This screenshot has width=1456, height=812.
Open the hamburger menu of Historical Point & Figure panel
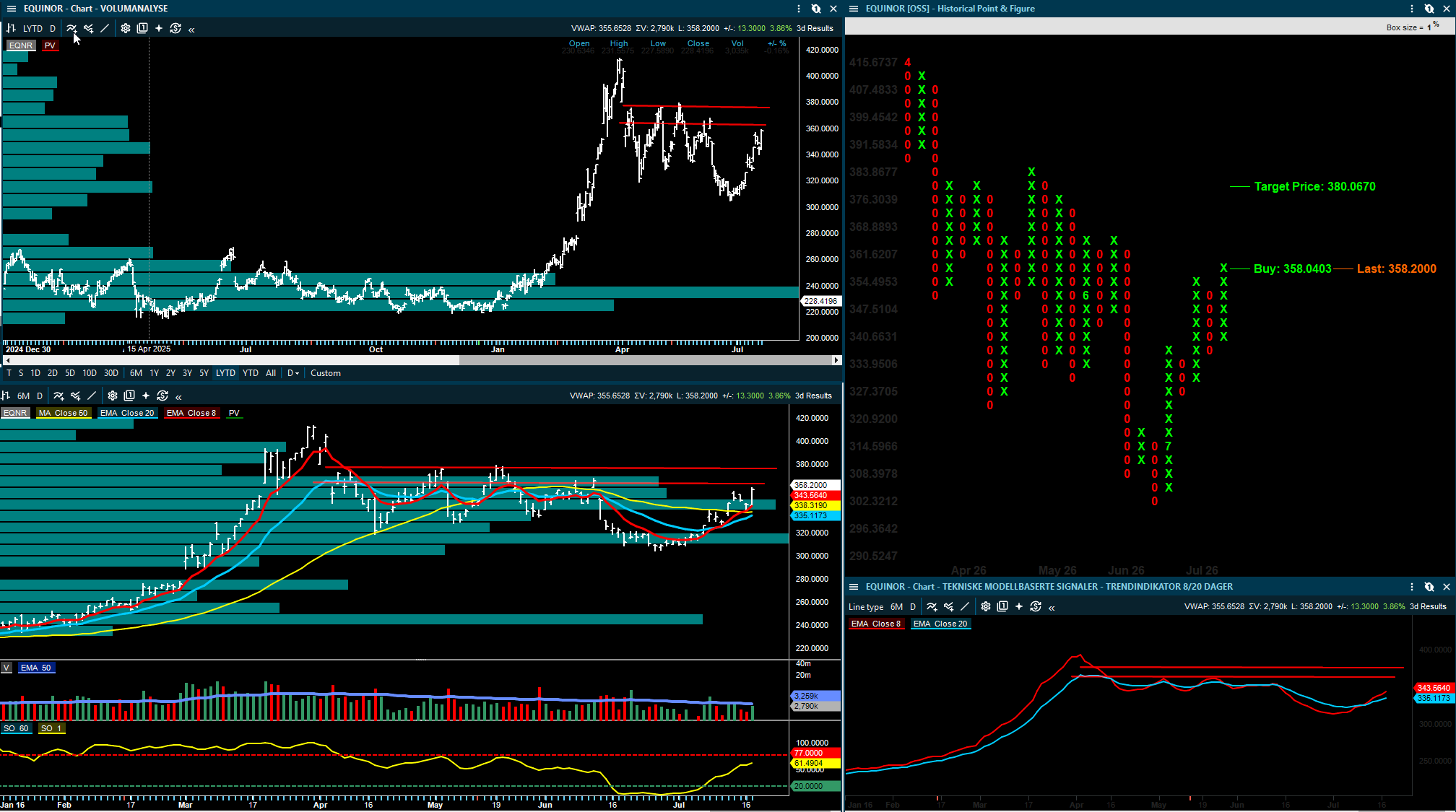pyautogui.click(x=854, y=9)
